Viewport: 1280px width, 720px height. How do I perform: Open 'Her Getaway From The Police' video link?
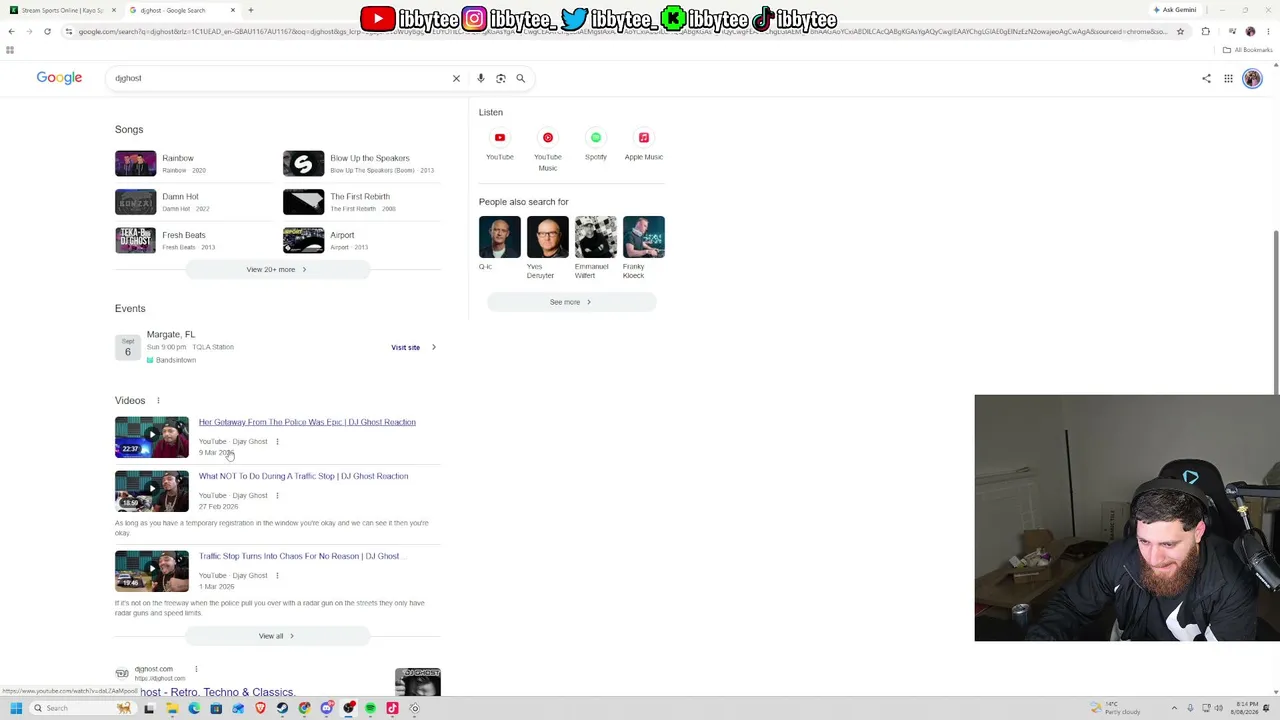pos(307,422)
